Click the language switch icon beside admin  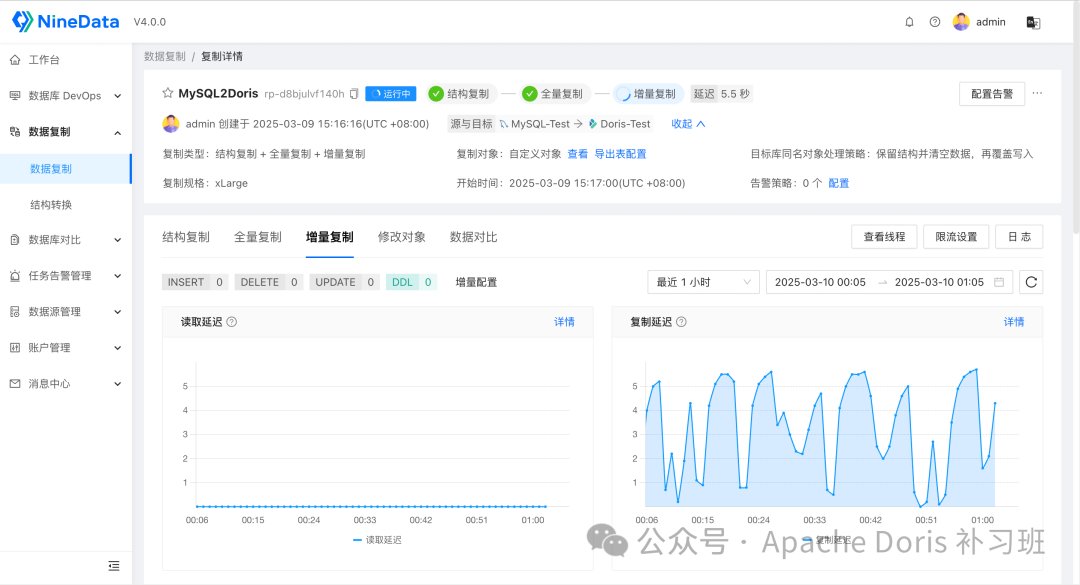click(1033, 21)
